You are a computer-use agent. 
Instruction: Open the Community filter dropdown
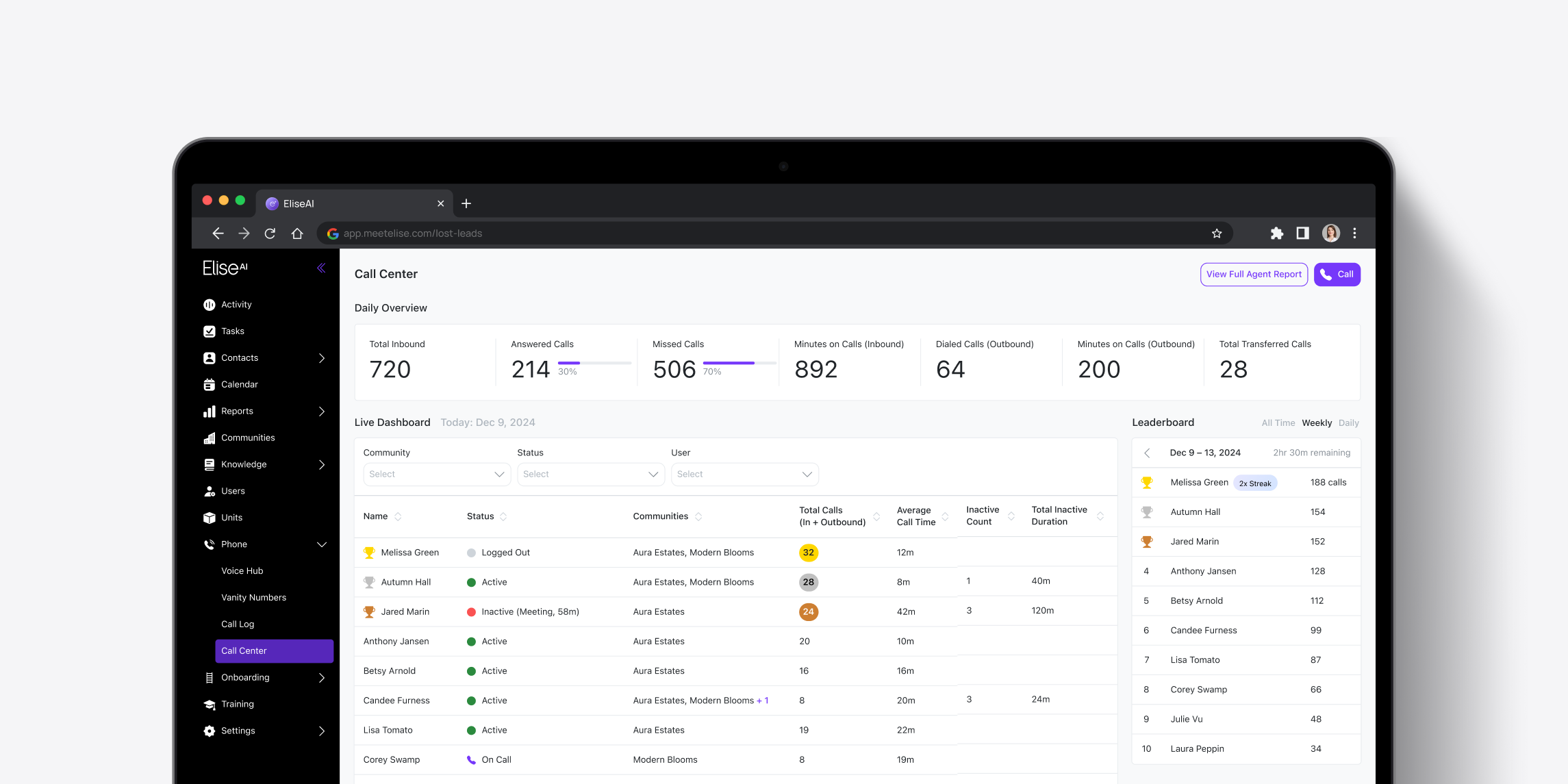[436, 475]
